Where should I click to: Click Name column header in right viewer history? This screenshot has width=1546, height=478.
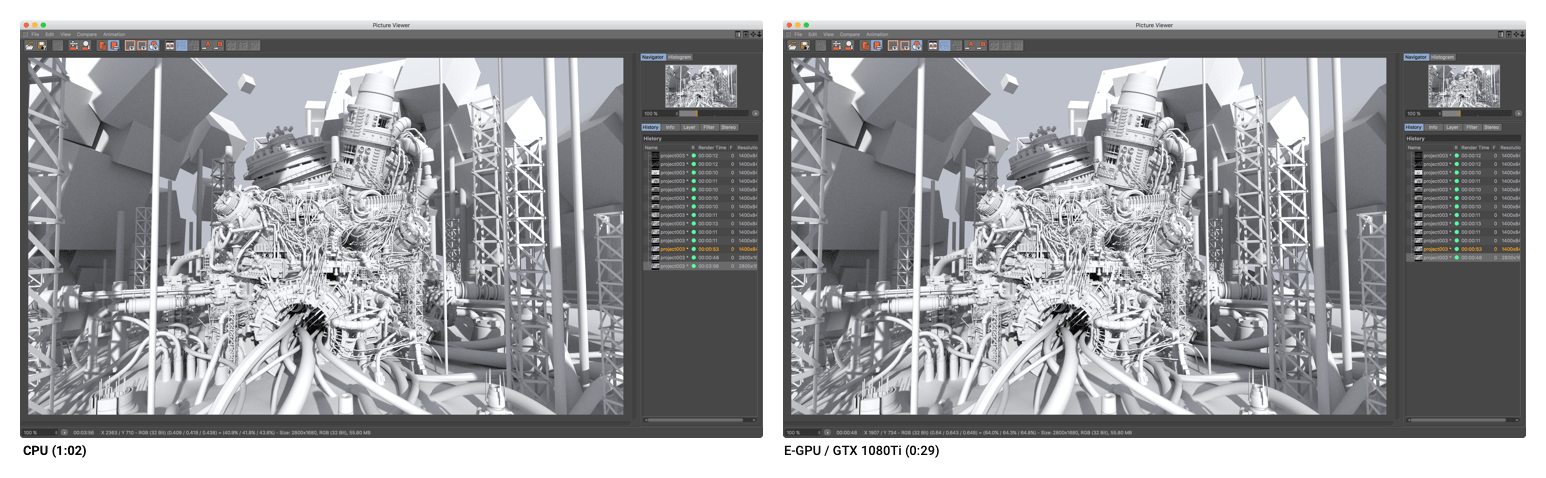tap(1414, 148)
